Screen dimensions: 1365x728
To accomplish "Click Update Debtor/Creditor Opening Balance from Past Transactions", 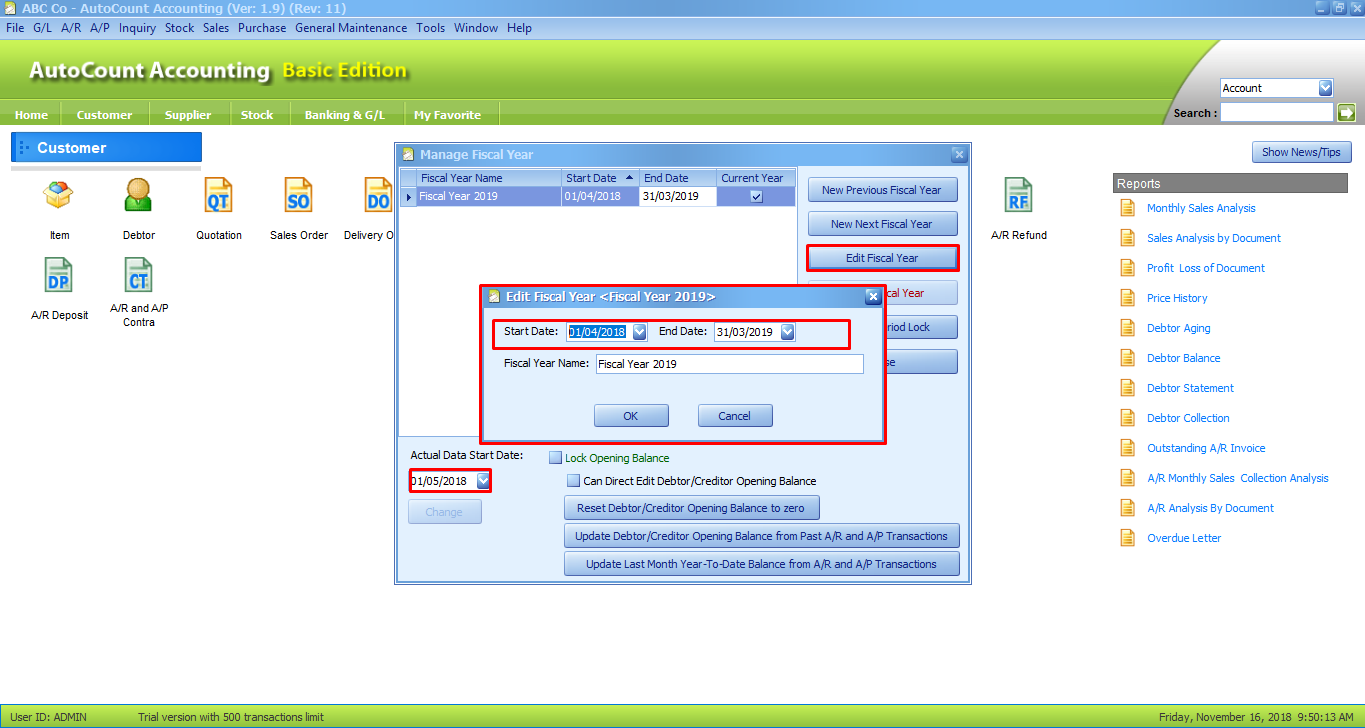I will tap(762, 536).
